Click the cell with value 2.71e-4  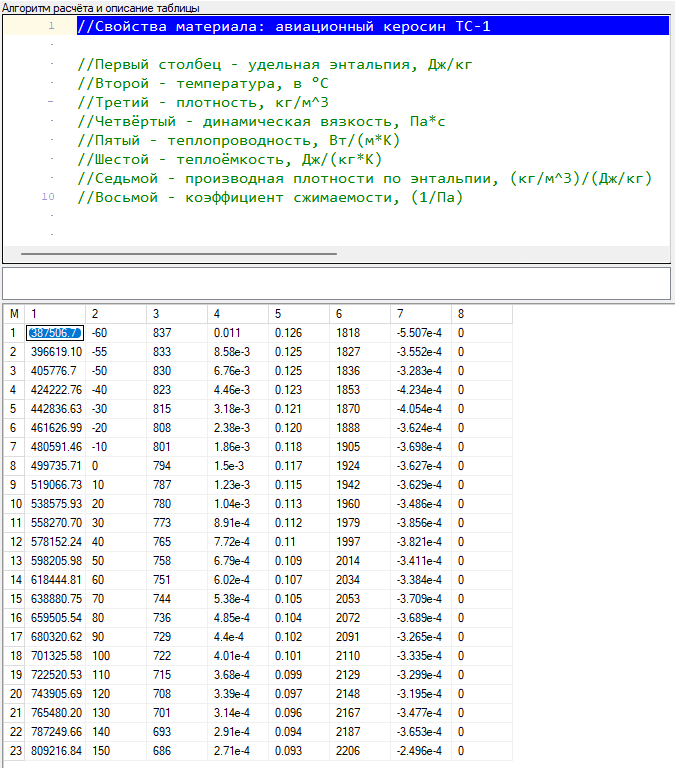[x=237, y=750]
